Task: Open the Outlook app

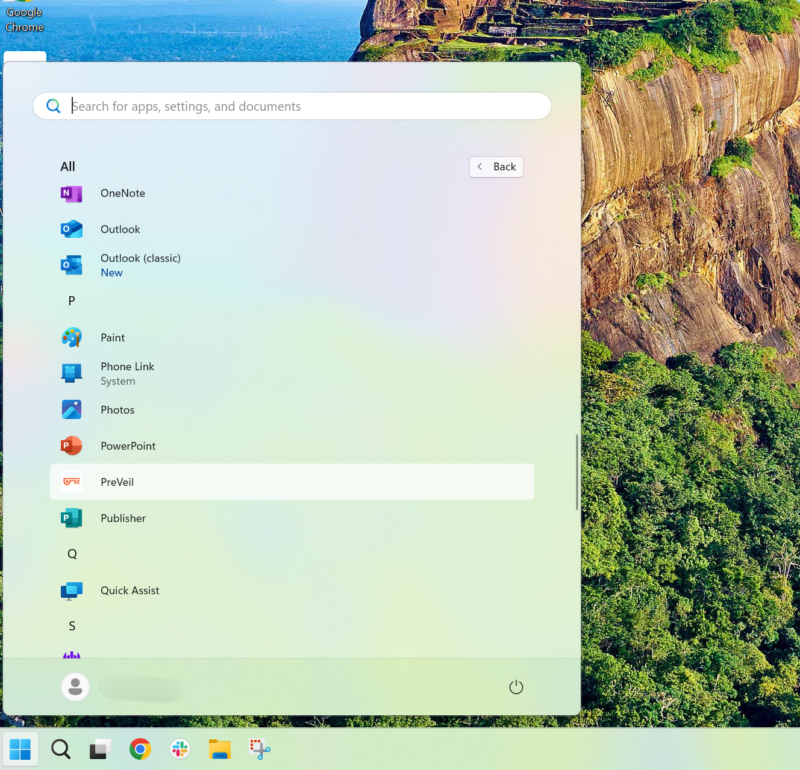Action: coord(120,228)
